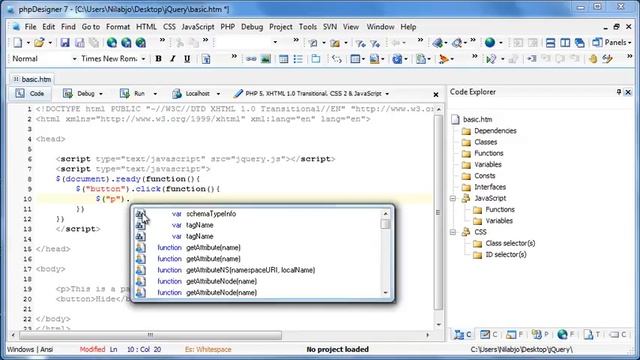This screenshot has height=360, width=640.
Task: Click the blue globe icon in the top toolbar
Action: [490, 42]
